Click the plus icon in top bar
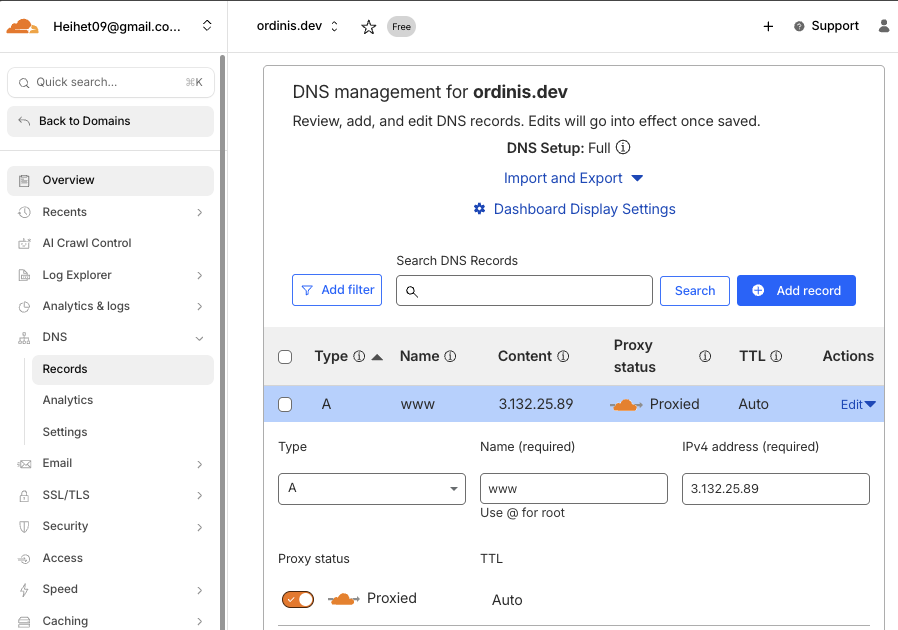 (768, 27)
